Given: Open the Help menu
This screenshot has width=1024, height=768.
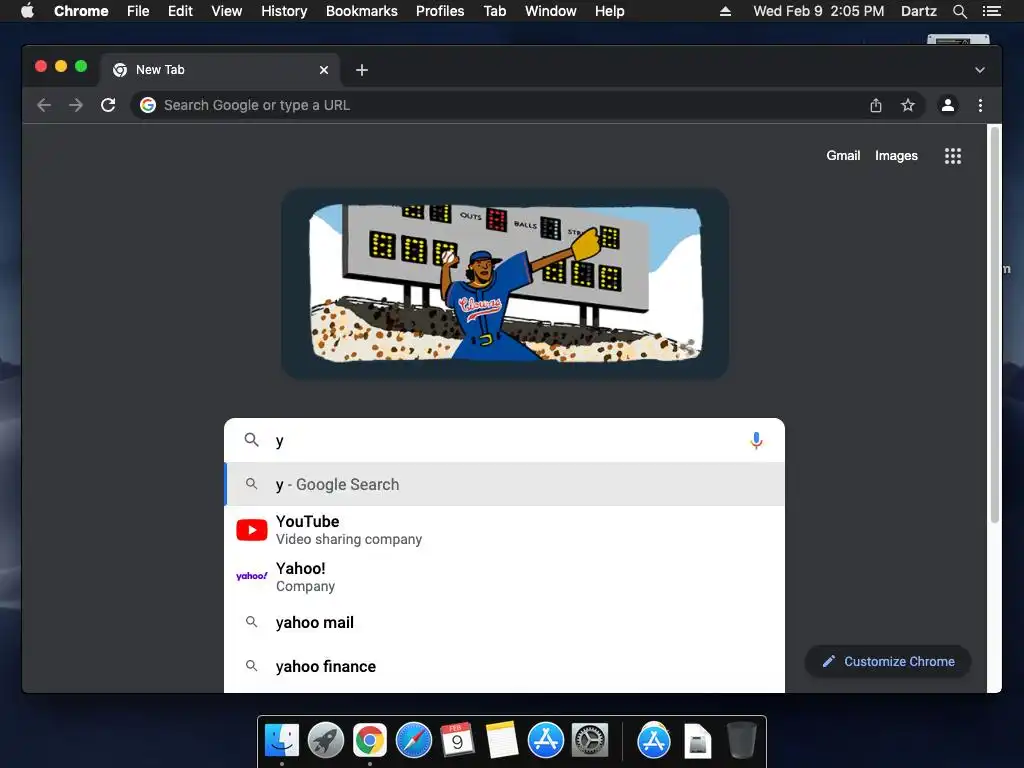Looking at the screenshot, I should pyautogui.click(x=609, y=11).
